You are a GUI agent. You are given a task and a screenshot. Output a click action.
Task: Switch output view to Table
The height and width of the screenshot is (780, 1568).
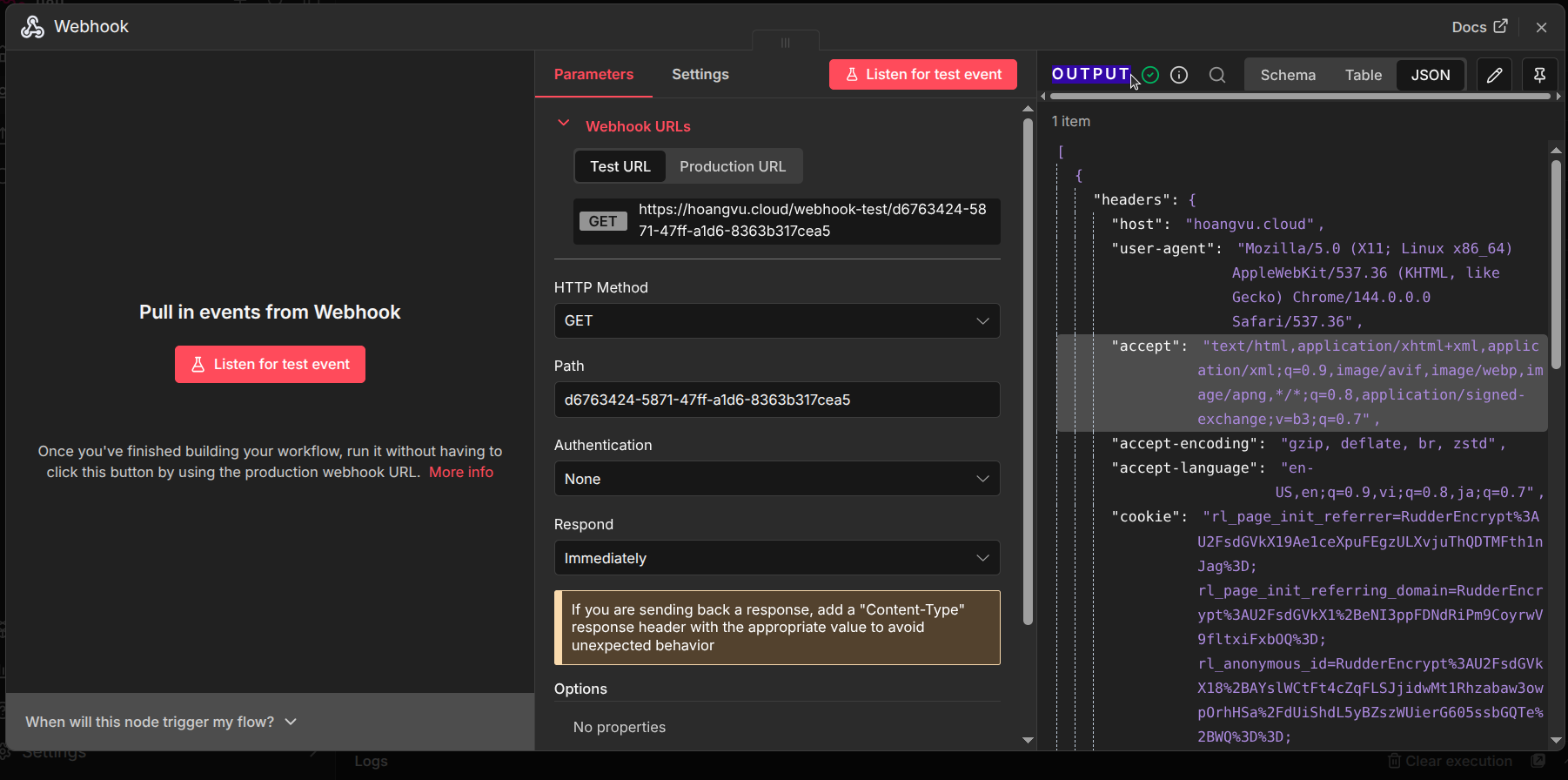pyautogui.click(x=1363, y=75)
